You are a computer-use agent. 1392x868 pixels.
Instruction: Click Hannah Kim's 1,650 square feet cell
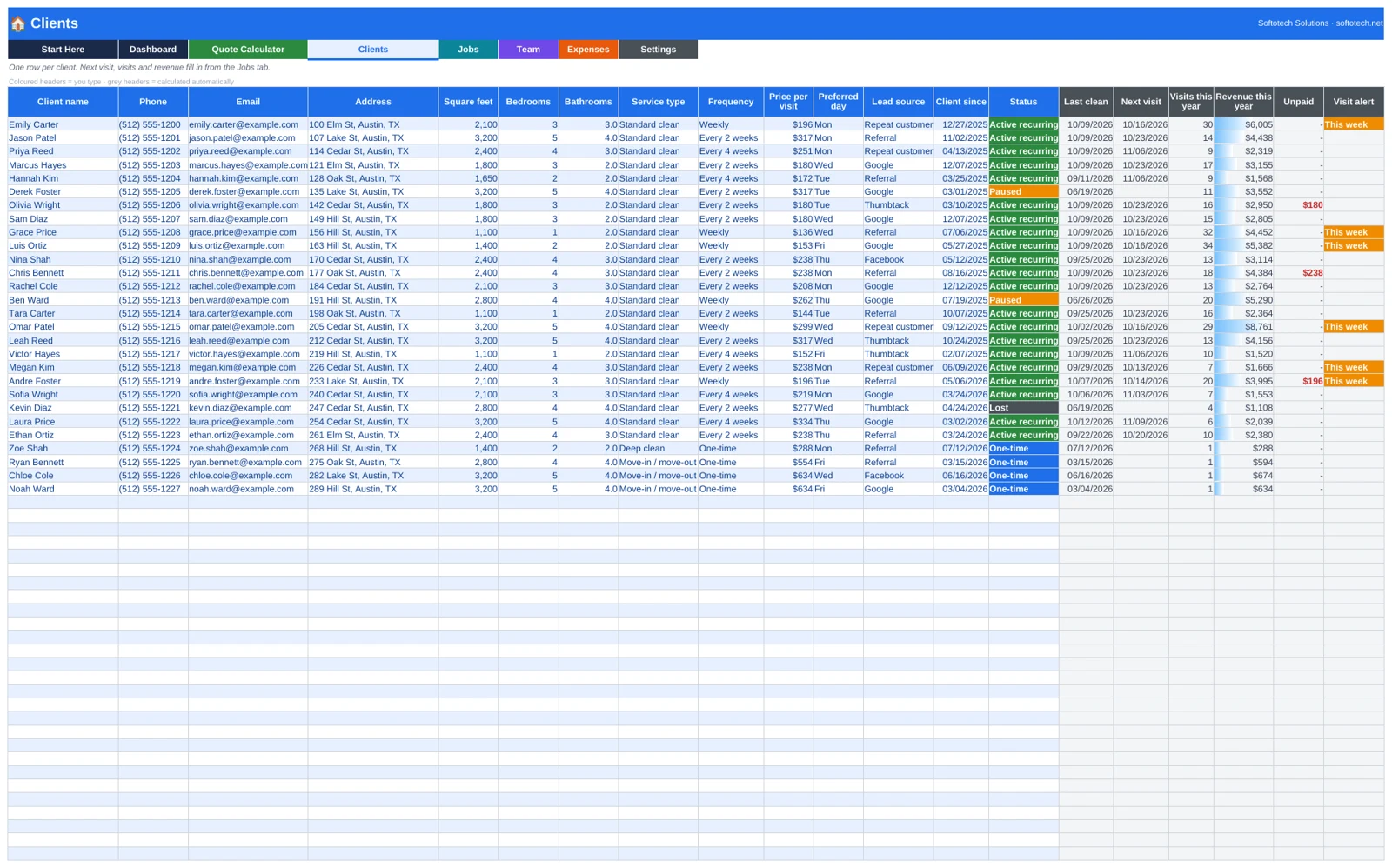tap(468, 178)
